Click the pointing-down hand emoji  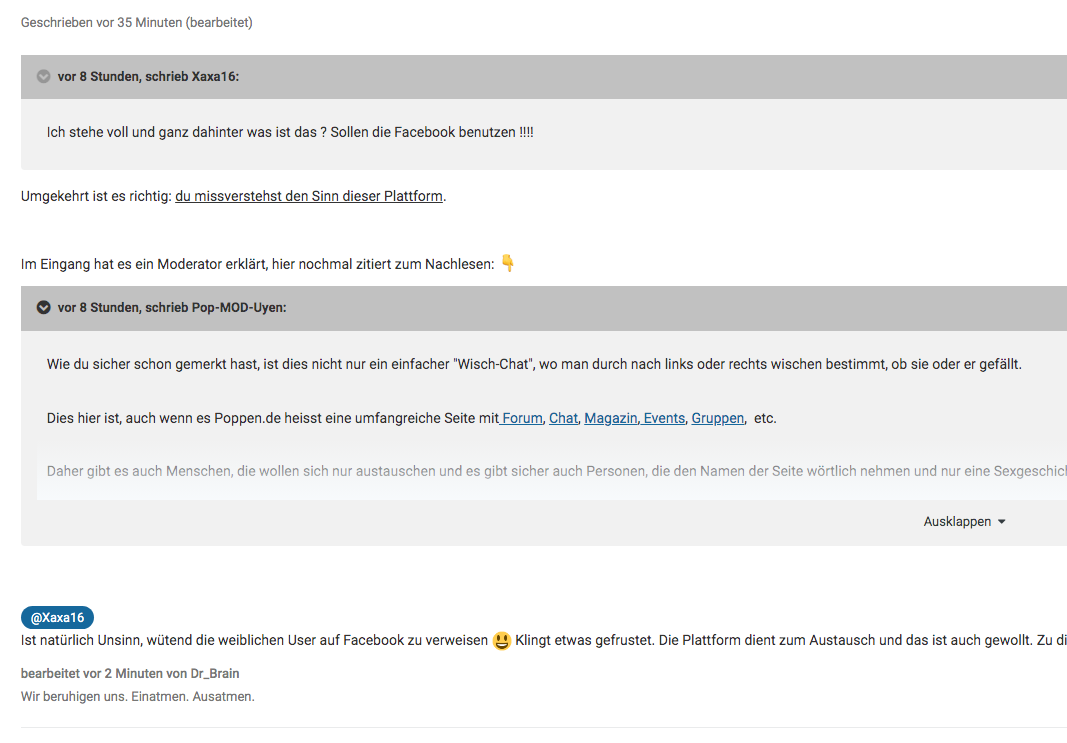(508, 264)
